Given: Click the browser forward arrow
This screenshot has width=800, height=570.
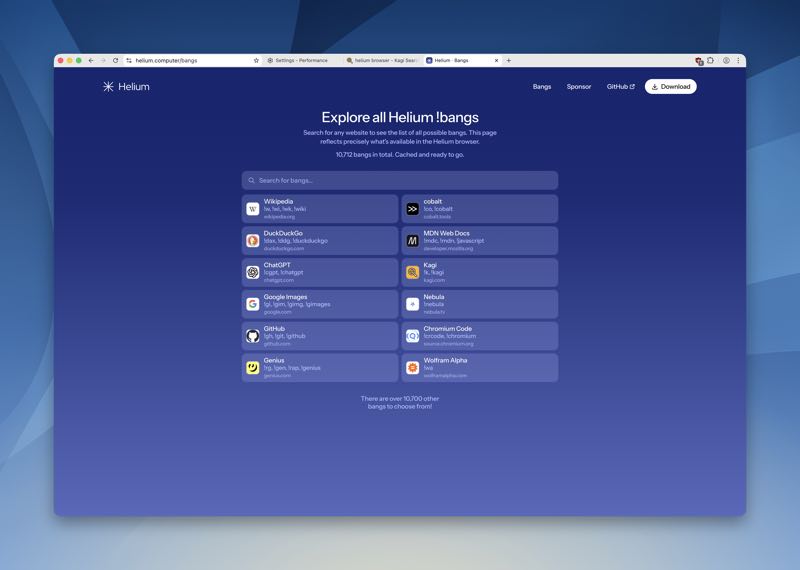Looking at the screenshot, I should tap(103, 60).
